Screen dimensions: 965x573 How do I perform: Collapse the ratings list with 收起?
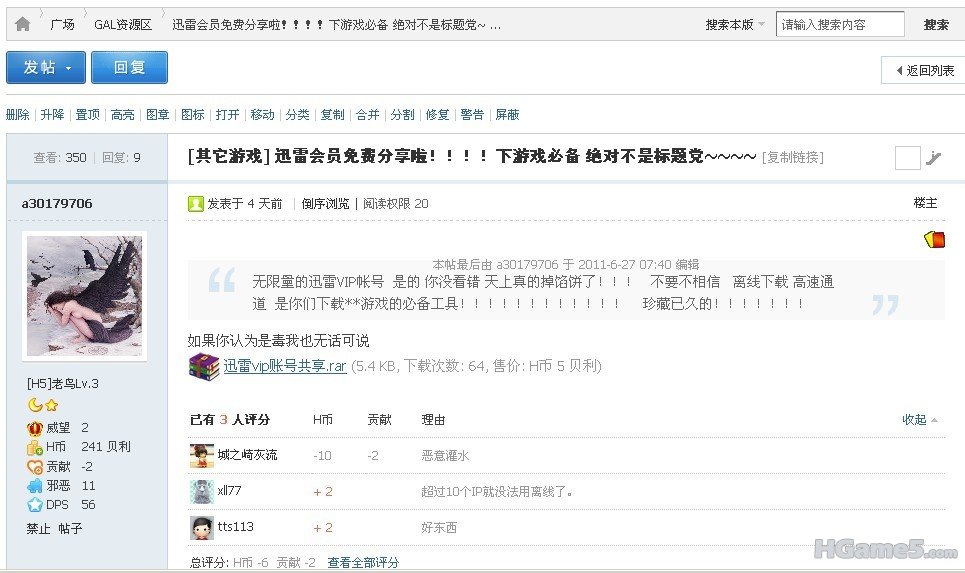click(x=919, y=420)
